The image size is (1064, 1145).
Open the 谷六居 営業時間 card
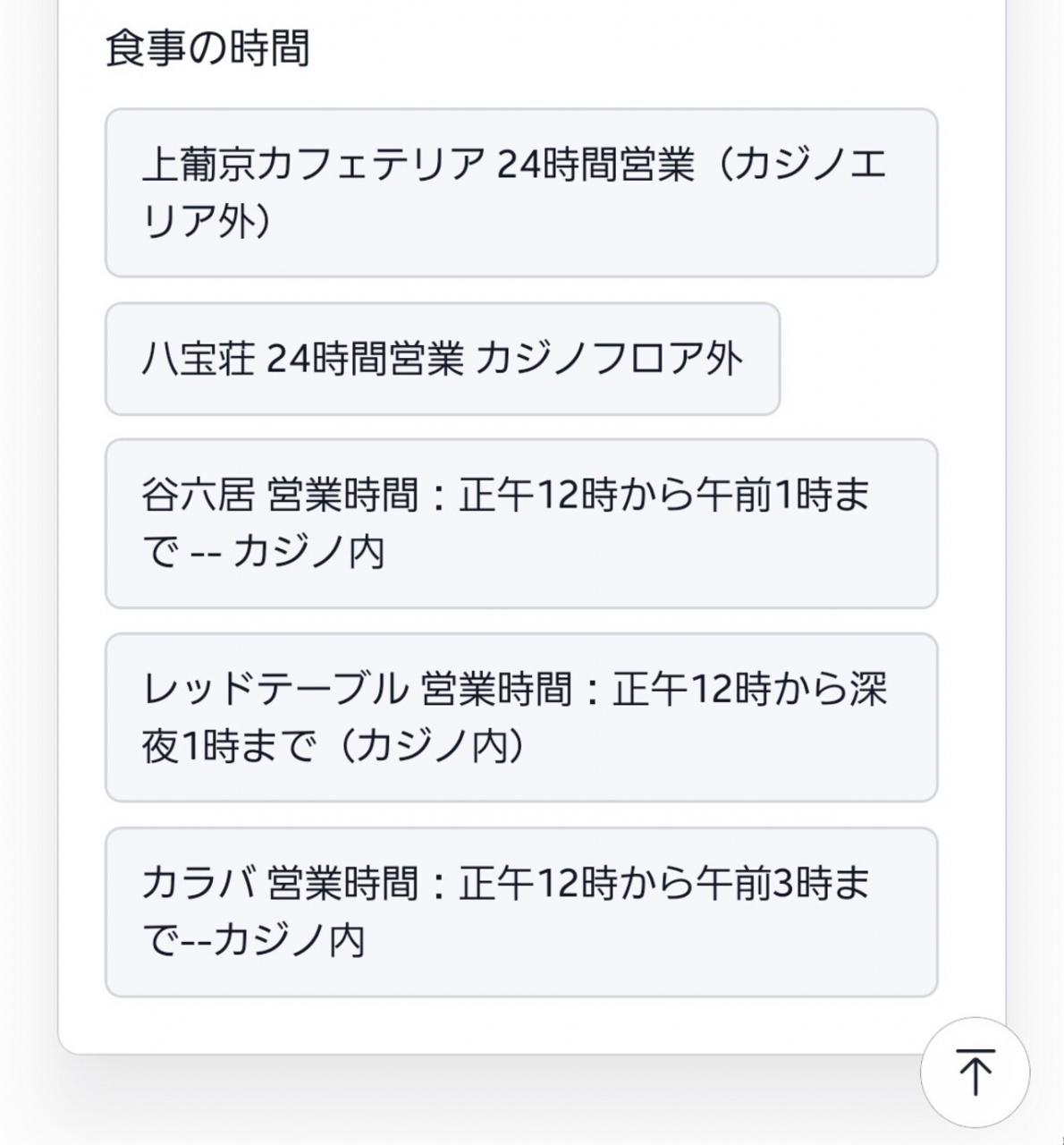tap(520, 523)
